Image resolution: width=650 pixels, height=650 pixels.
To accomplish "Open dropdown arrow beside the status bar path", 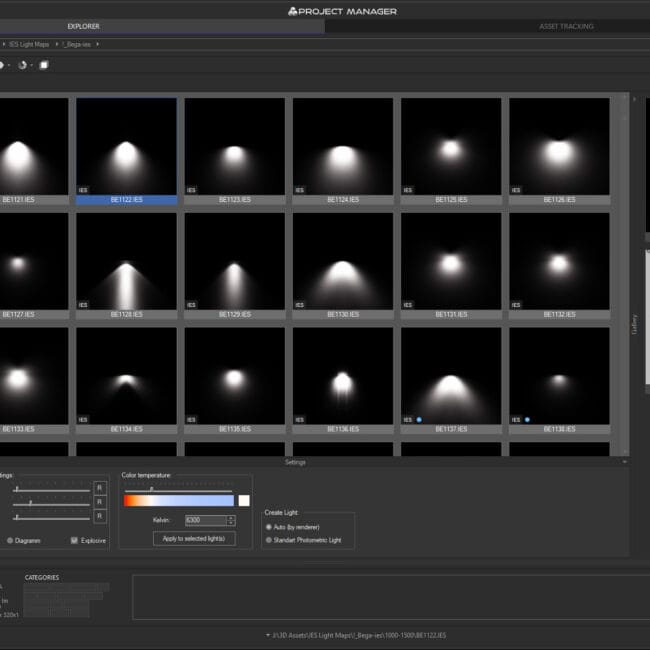I will point(268,635).
